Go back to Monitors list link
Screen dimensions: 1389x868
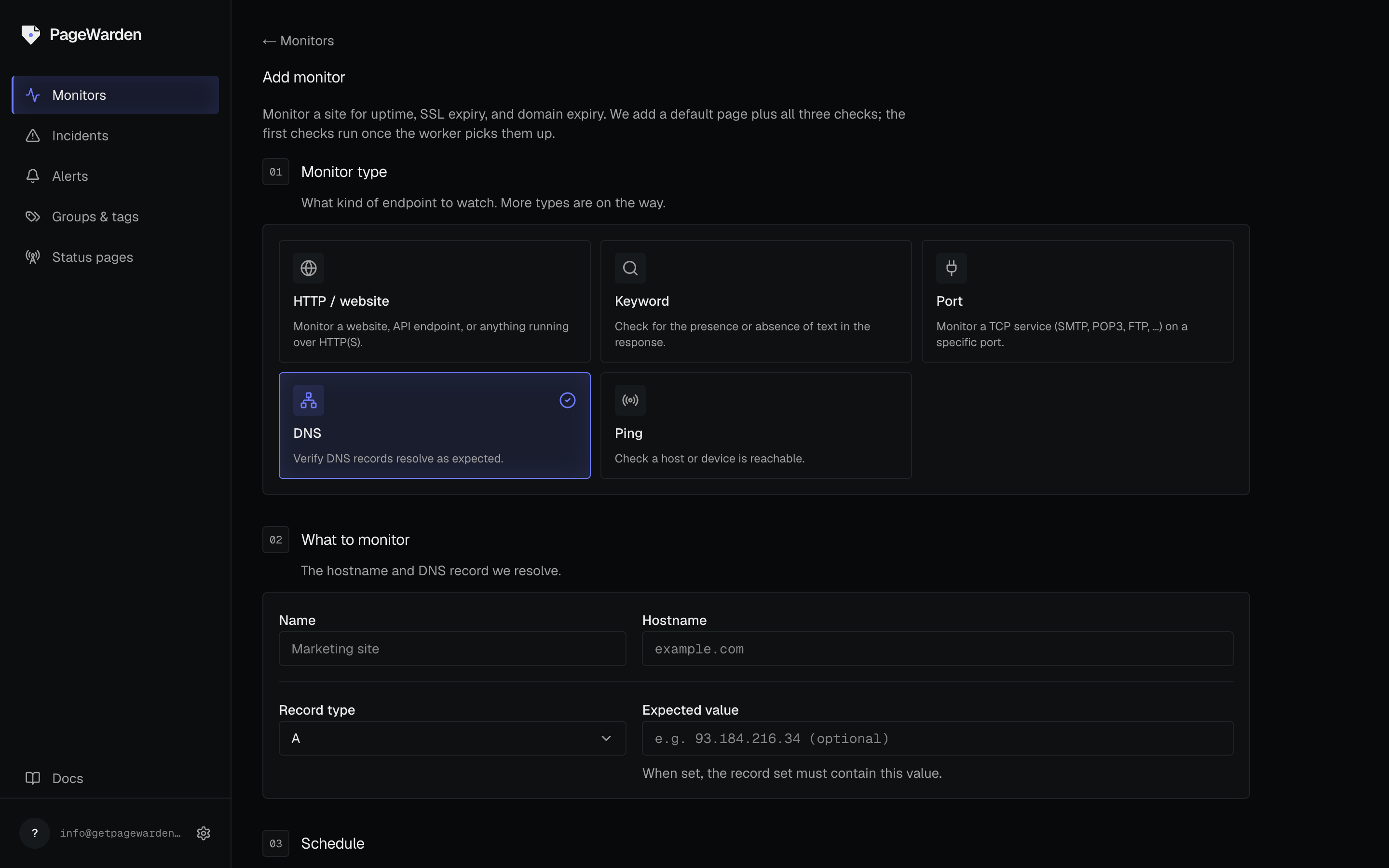[299, 41]
